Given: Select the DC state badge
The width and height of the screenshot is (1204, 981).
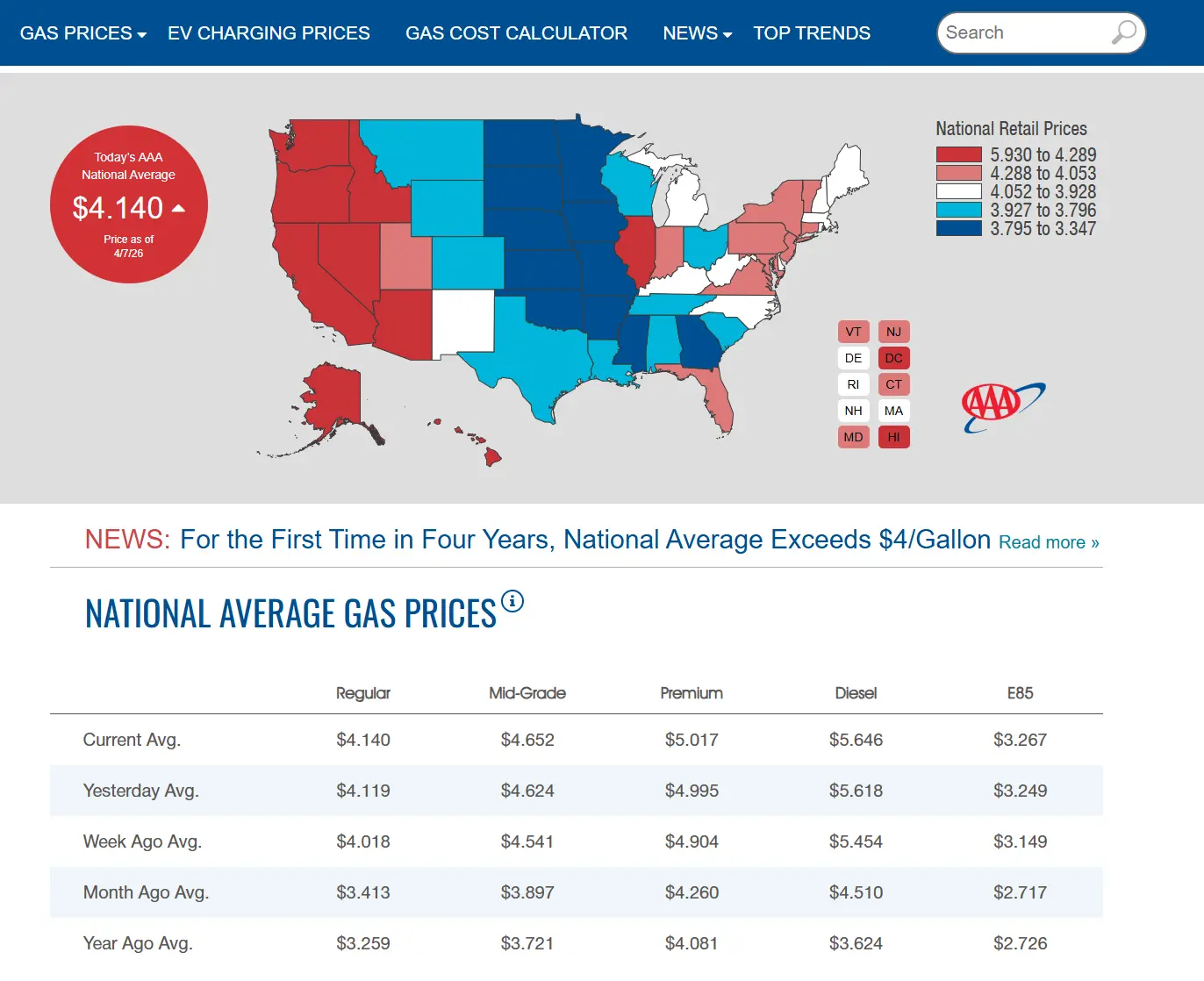Looking at the screenshot, I should [893, 358].
